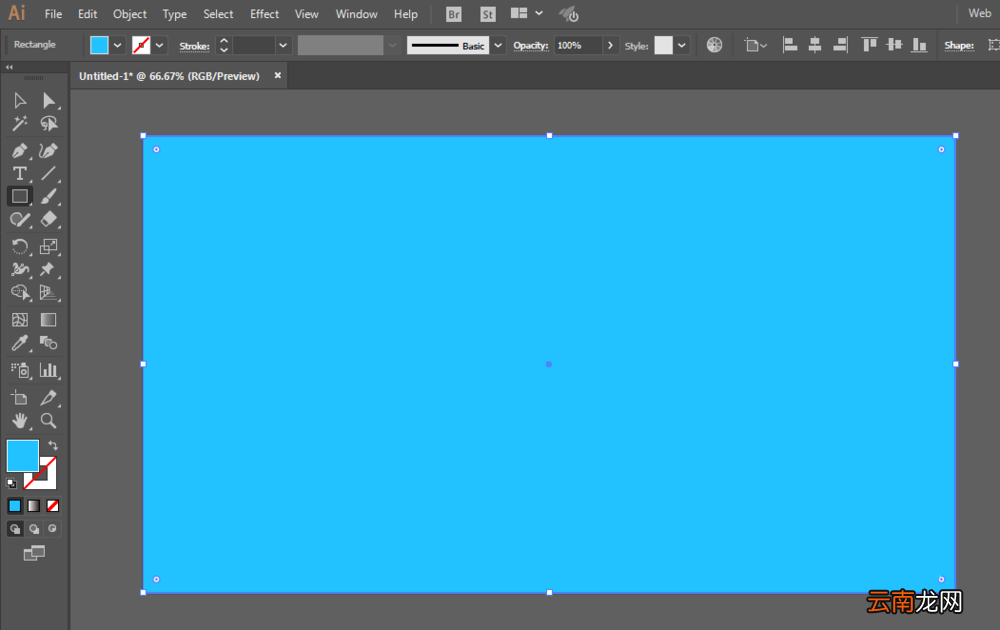Open the Type menu

(174, 14)
